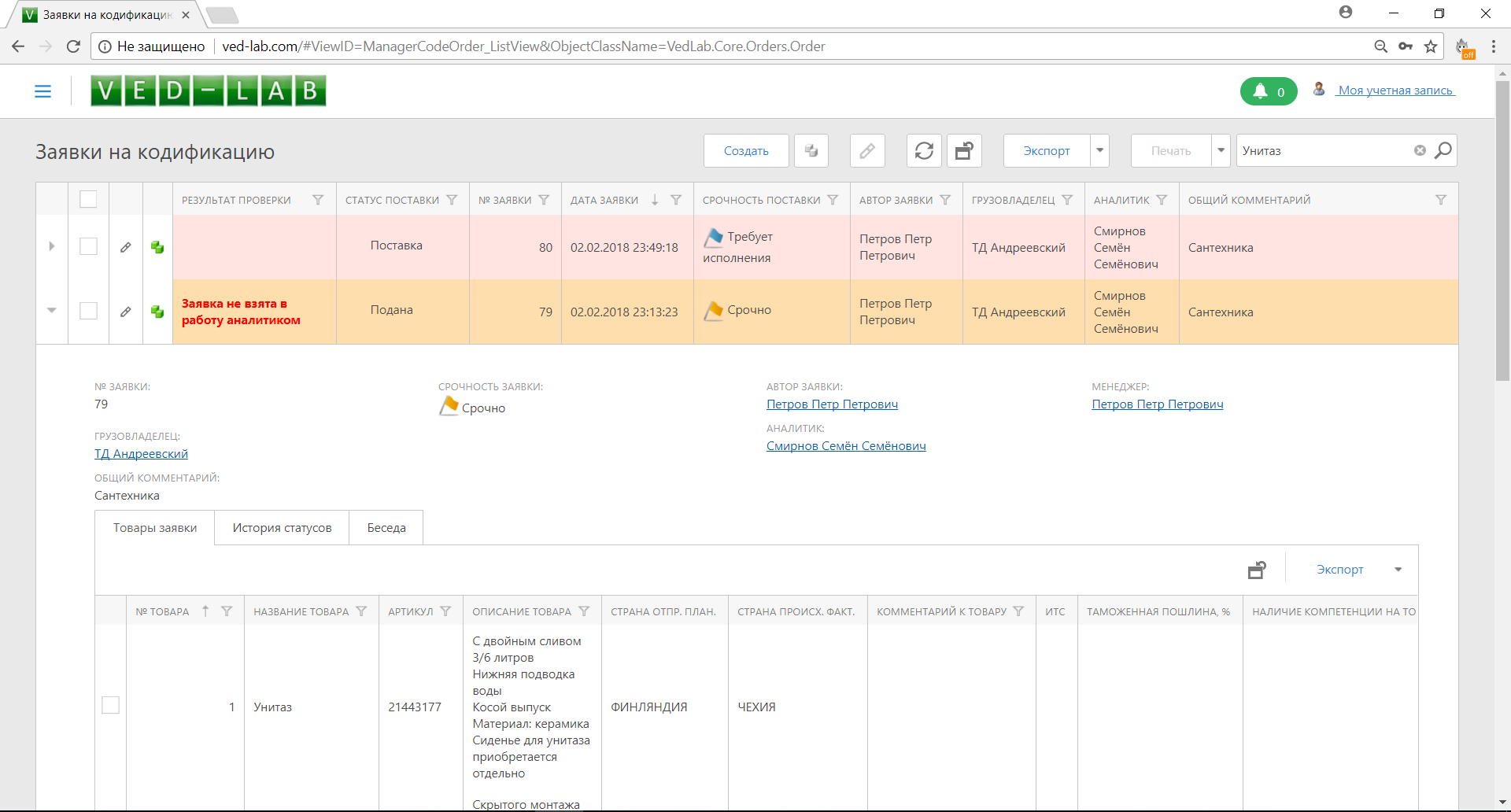Click the column chooser icon in main toolbar
This screenshot has height=812, width=1511.
[964, 150]
